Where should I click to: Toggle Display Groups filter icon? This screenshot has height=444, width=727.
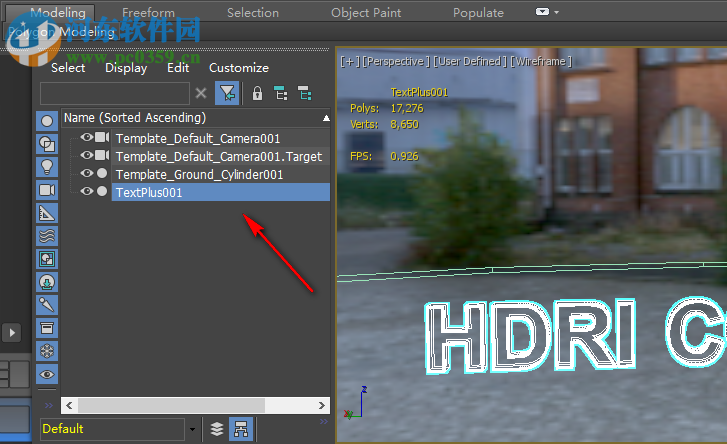click(x=47, y=259)
